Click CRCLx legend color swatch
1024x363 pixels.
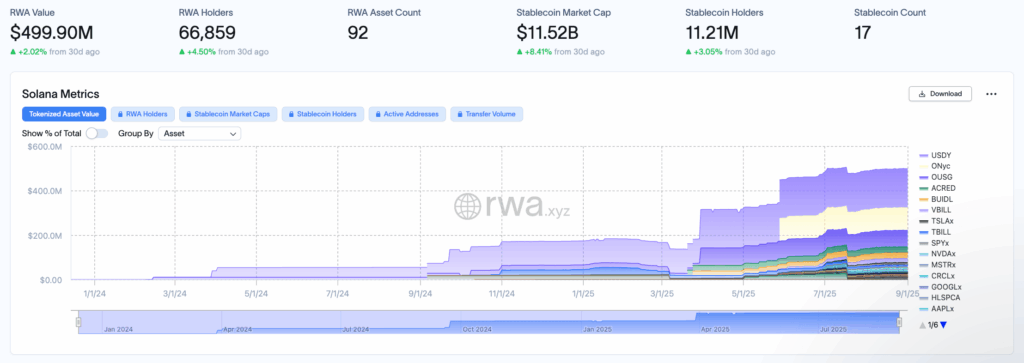tap(923, 276)
